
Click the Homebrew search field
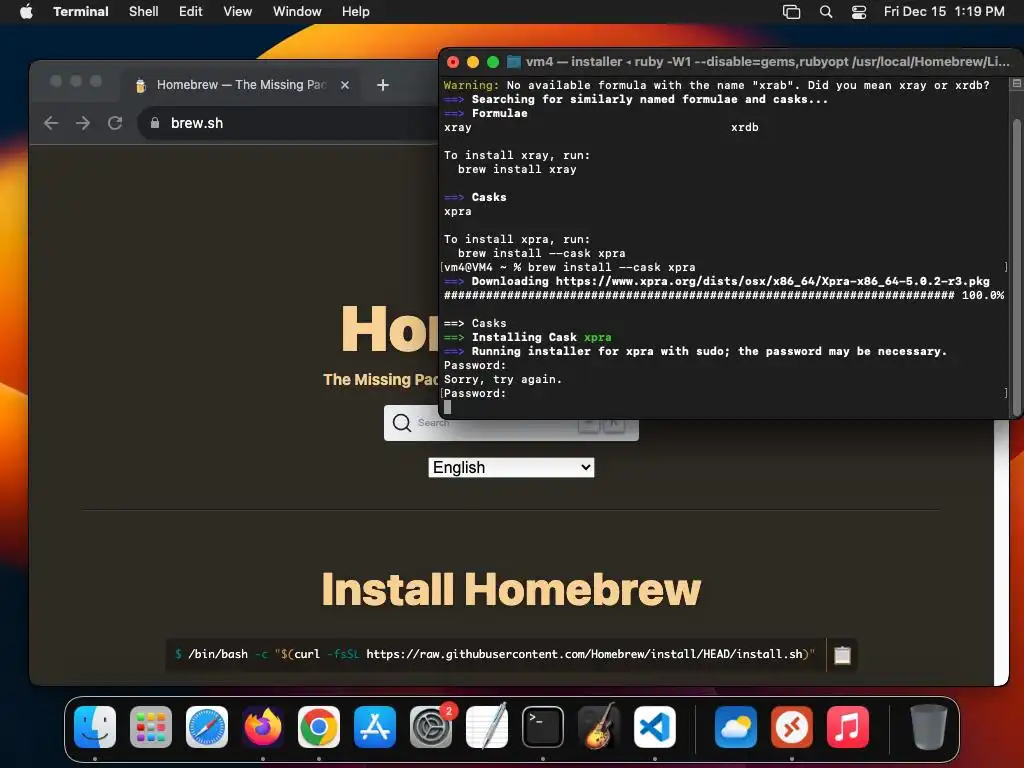511,423
